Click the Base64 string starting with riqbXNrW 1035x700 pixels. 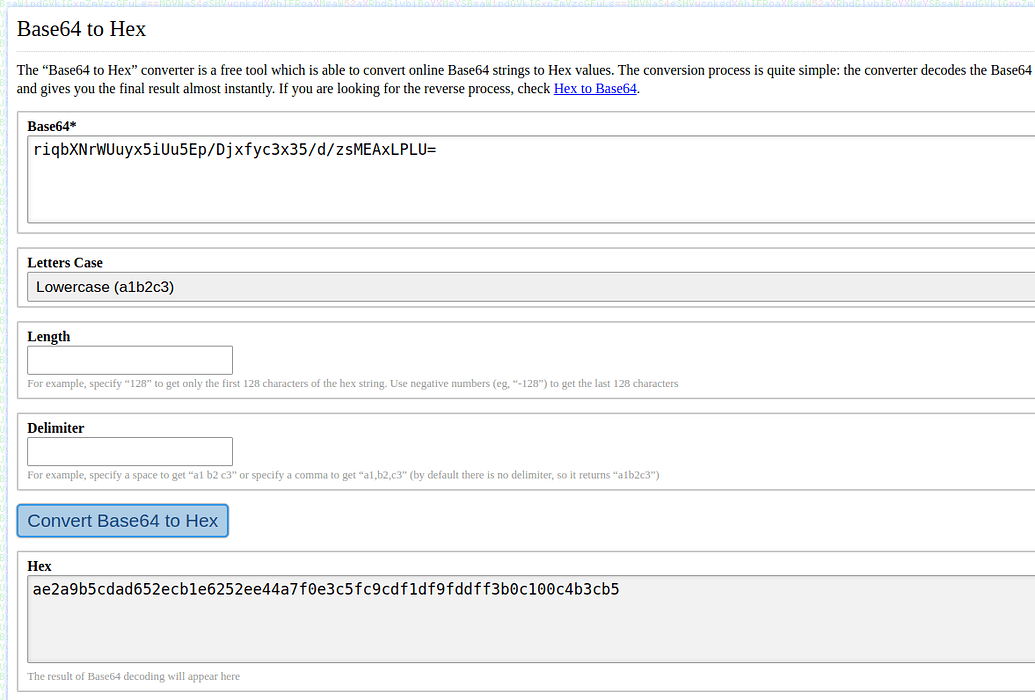click(x=235, y=150)
